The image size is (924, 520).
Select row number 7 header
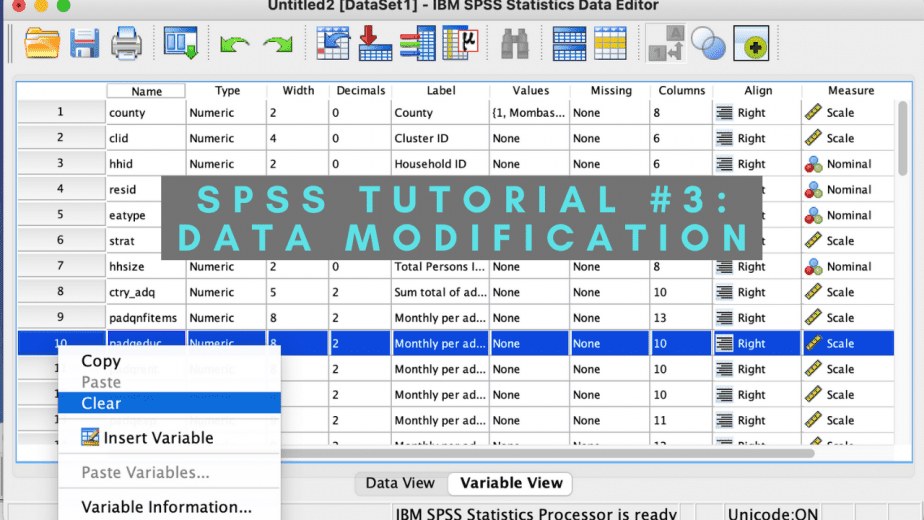coord(61,266)
